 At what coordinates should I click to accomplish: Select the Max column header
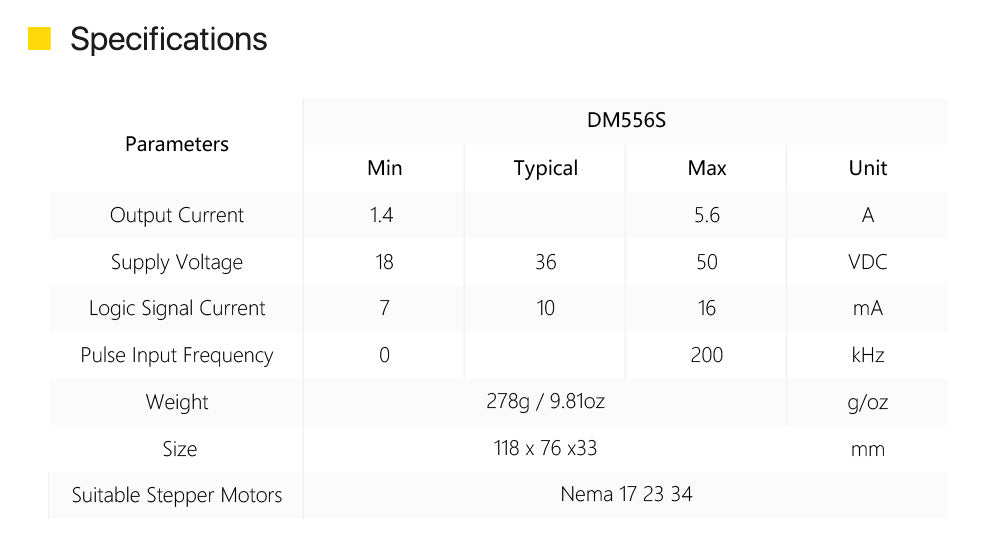[707, 168]
